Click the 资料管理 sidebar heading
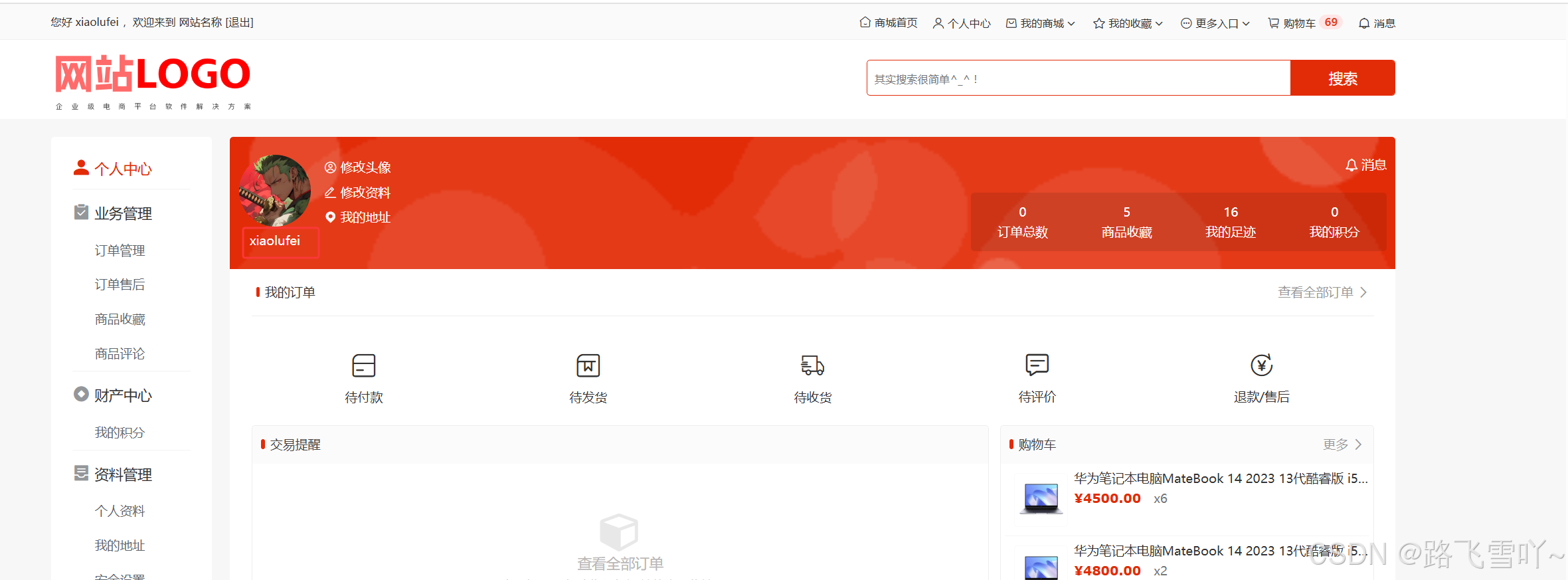Screen dimensions: 1568x580 (x=123, y=474)
